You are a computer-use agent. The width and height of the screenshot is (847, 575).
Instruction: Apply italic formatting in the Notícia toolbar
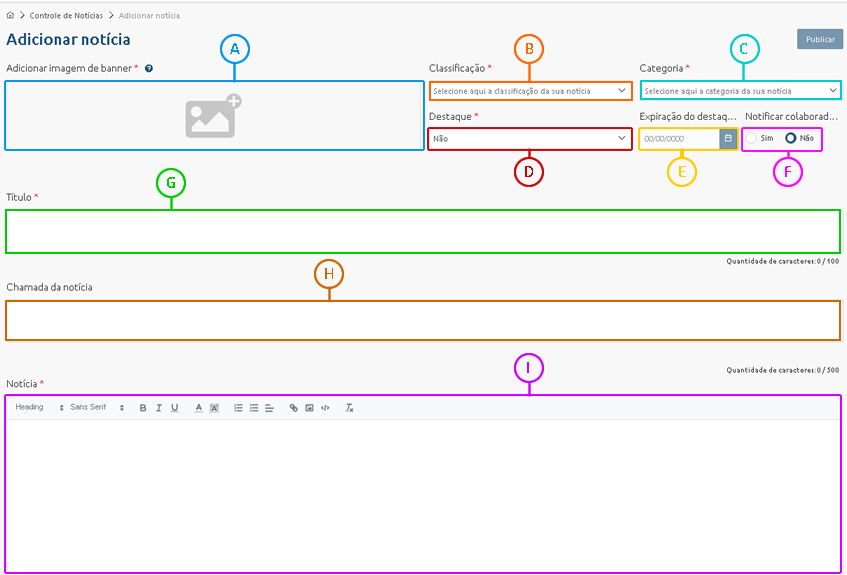tap(159, 408)
